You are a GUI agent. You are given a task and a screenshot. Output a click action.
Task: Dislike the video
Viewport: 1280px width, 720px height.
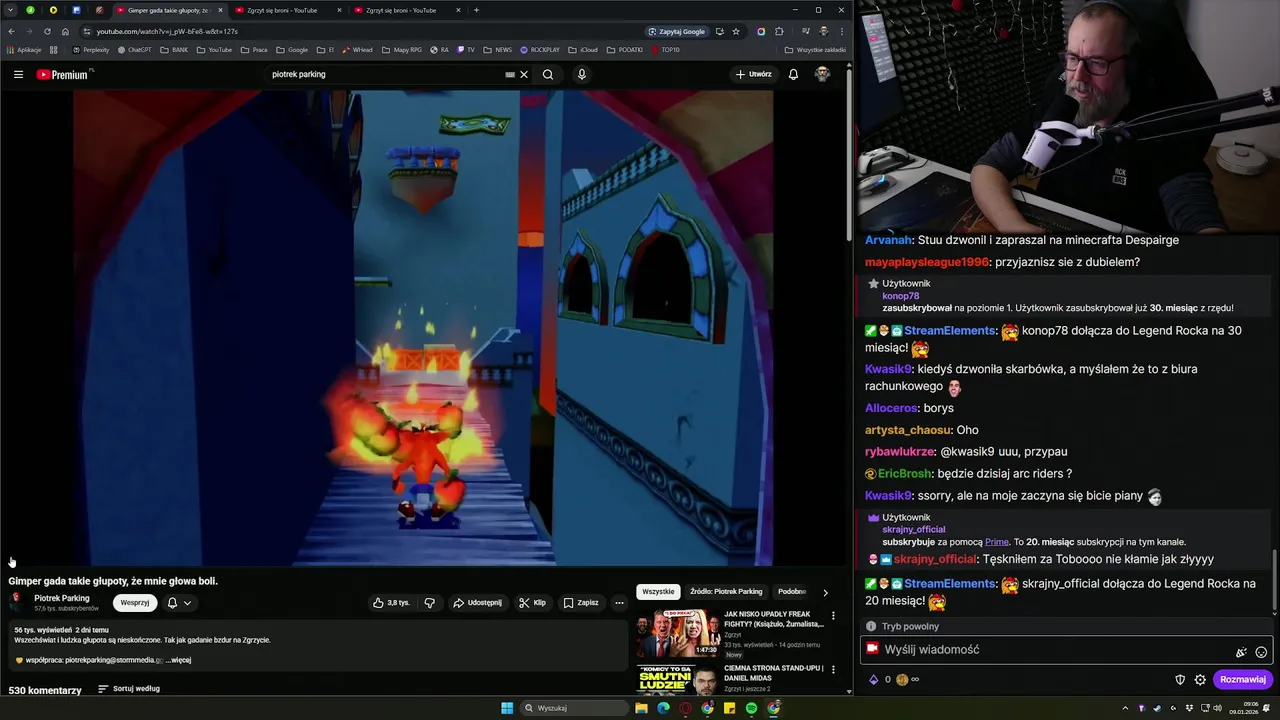click(430, 603)
